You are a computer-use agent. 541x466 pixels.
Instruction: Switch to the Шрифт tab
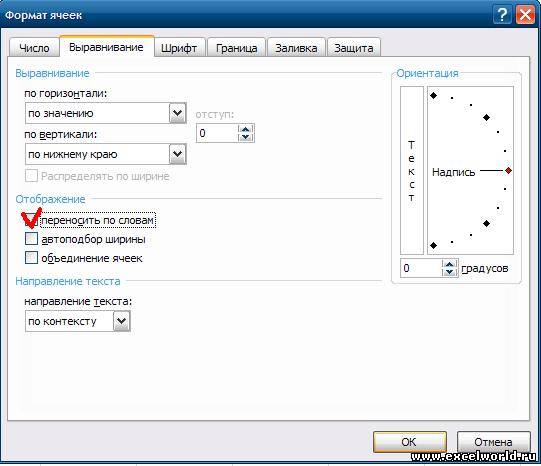click(179, 48)
